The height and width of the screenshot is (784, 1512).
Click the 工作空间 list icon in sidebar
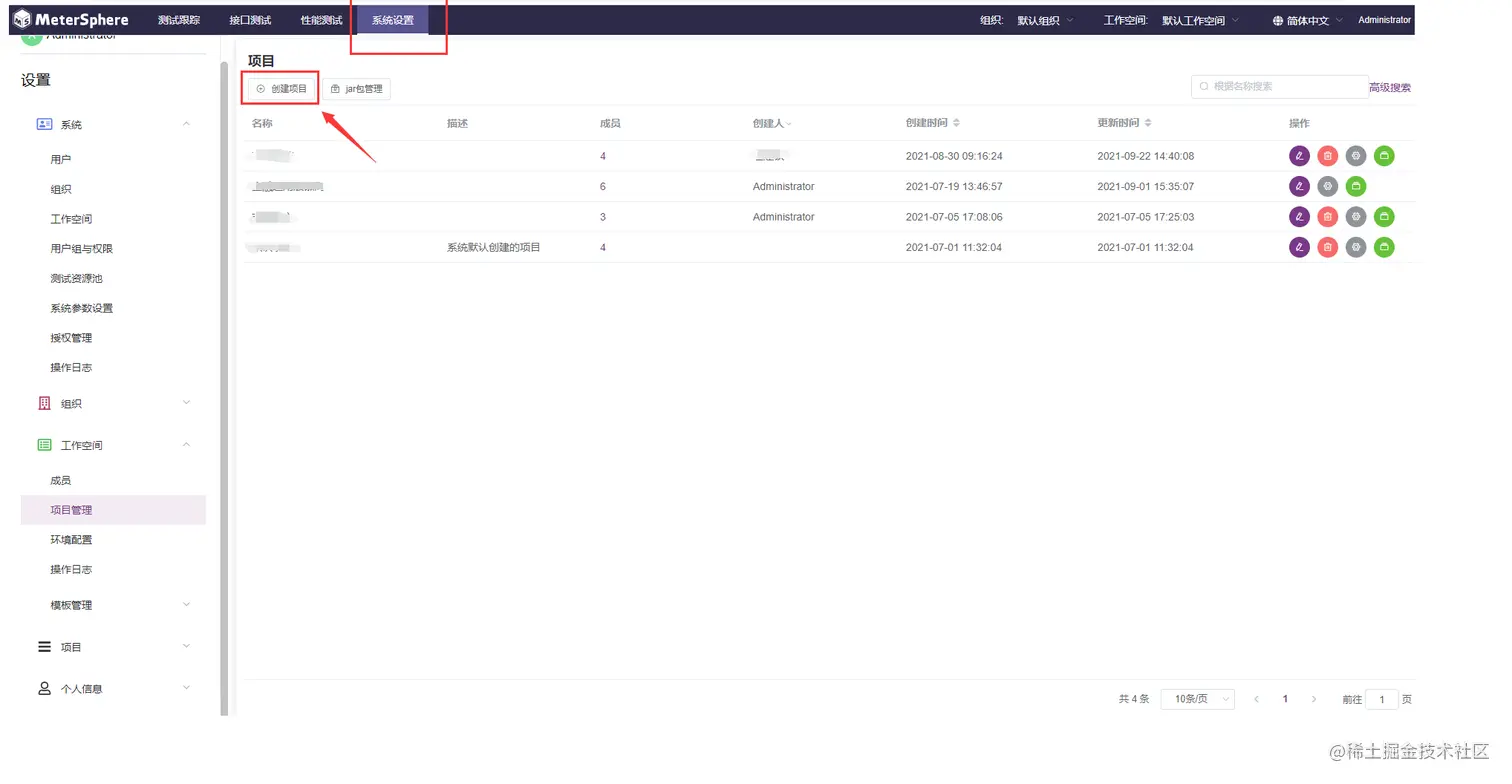click(44, 445)
